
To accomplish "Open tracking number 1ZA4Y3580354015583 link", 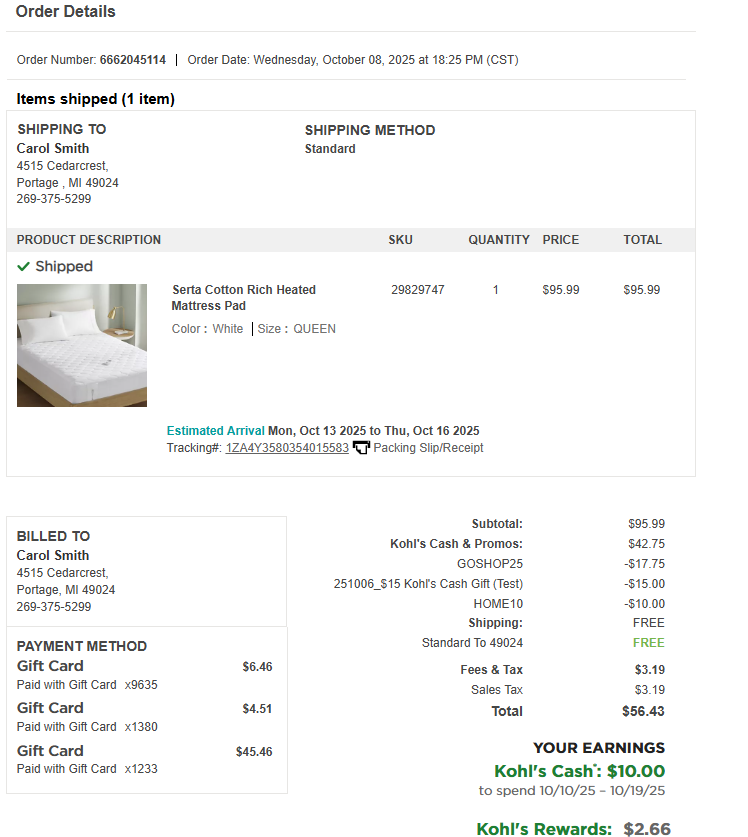I will pos(287,448).
